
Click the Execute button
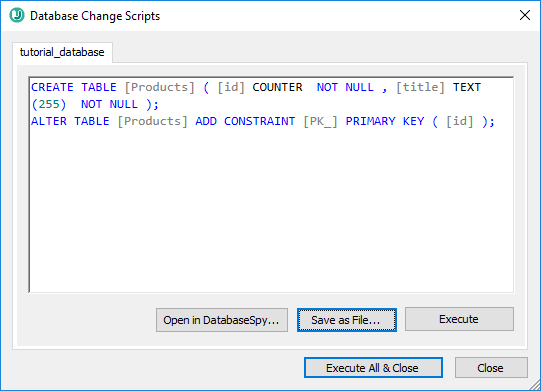tap(459, 319)
